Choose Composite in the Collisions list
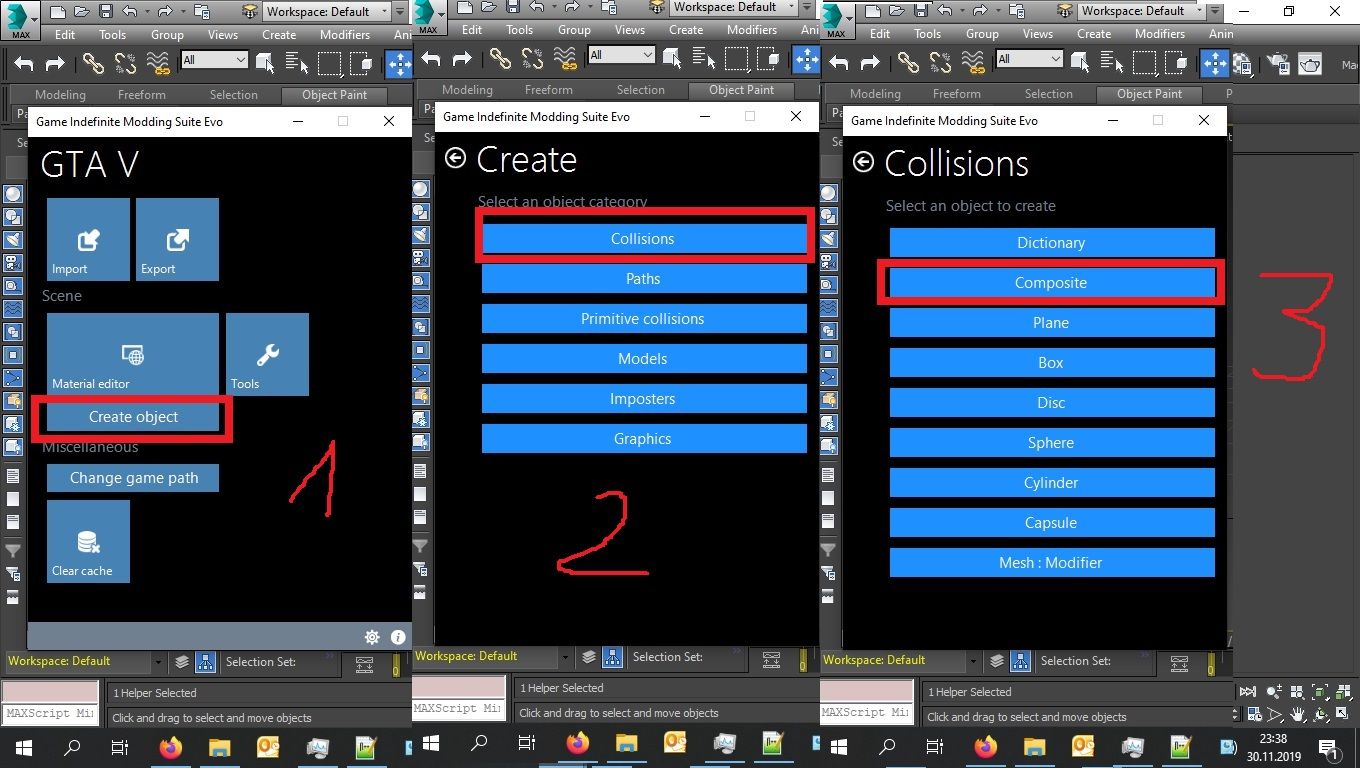Screen dimensions: 1360x768 [1051, 283]
